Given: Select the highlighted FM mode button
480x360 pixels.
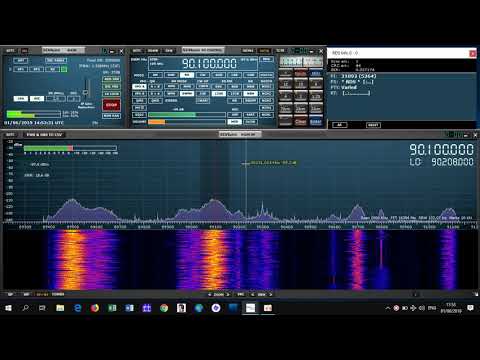Looking at the screenshot, I should click(x=187, y=75).
